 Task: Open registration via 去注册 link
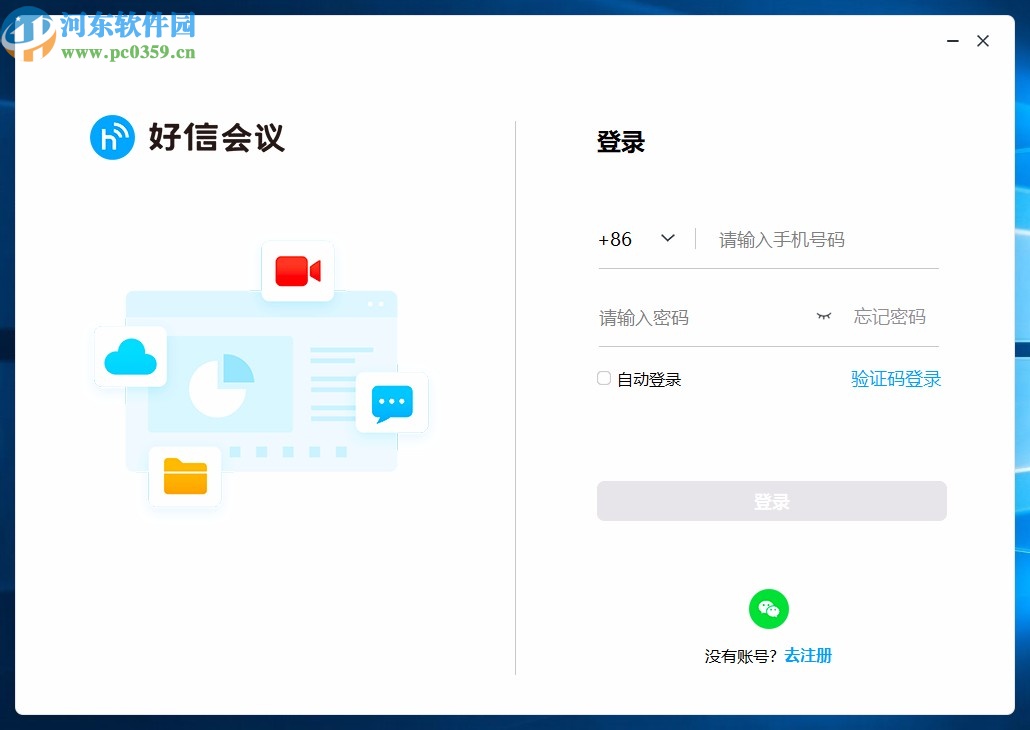[x=807, y=655]
